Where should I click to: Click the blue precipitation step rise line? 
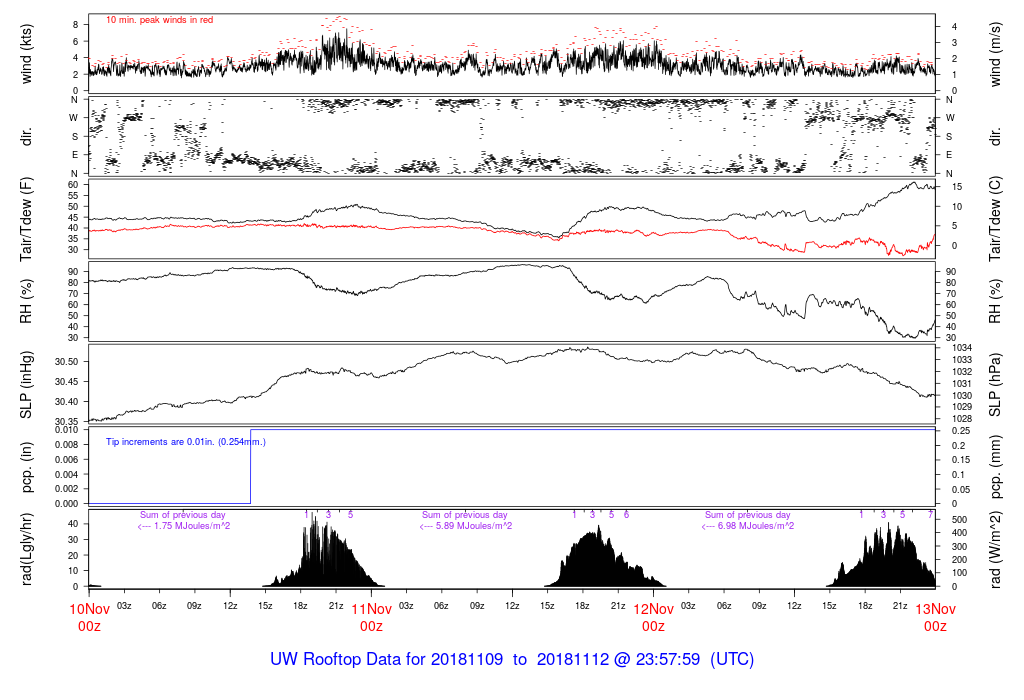(x=251, y=466)
